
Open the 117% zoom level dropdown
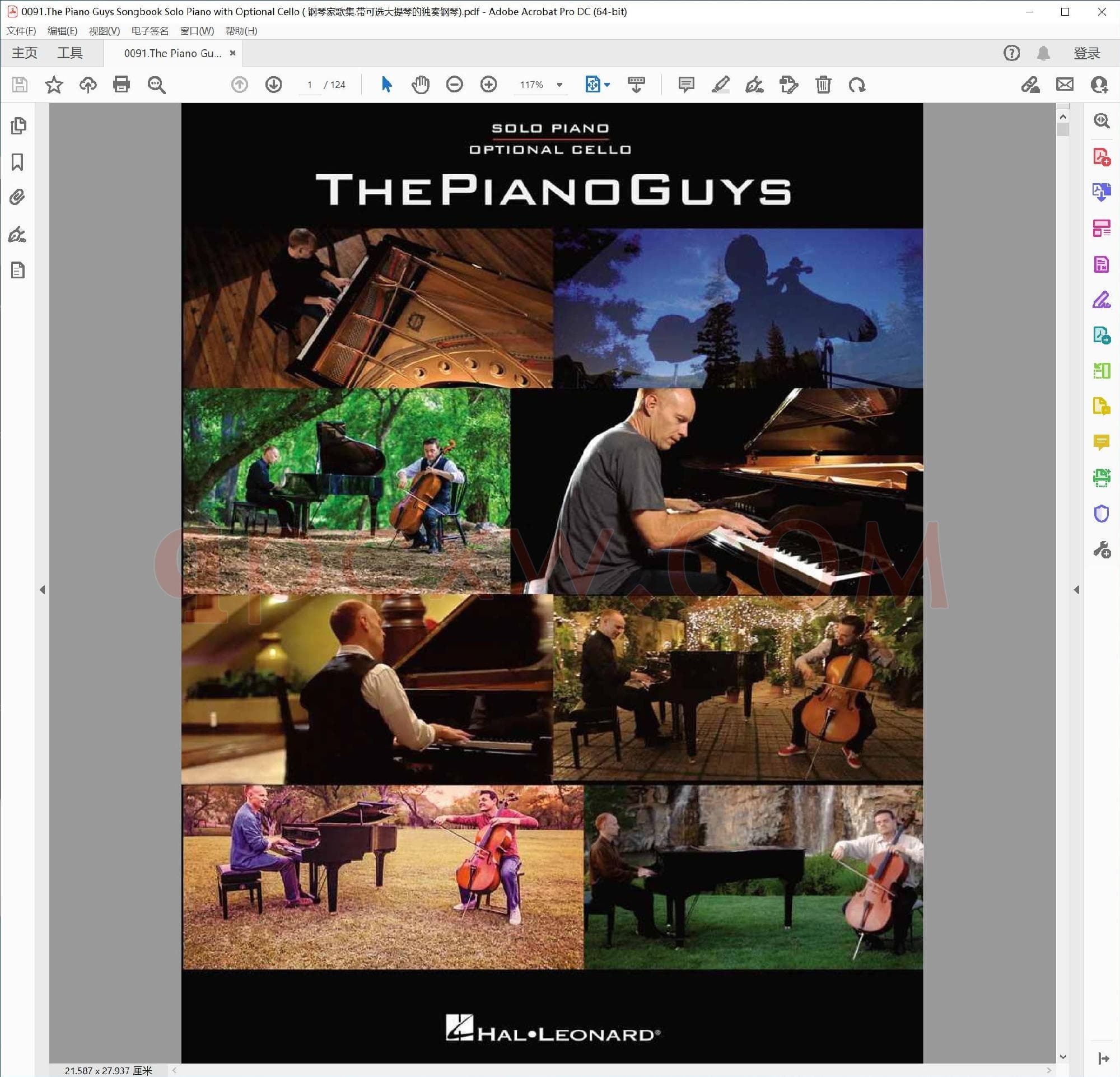560,85
